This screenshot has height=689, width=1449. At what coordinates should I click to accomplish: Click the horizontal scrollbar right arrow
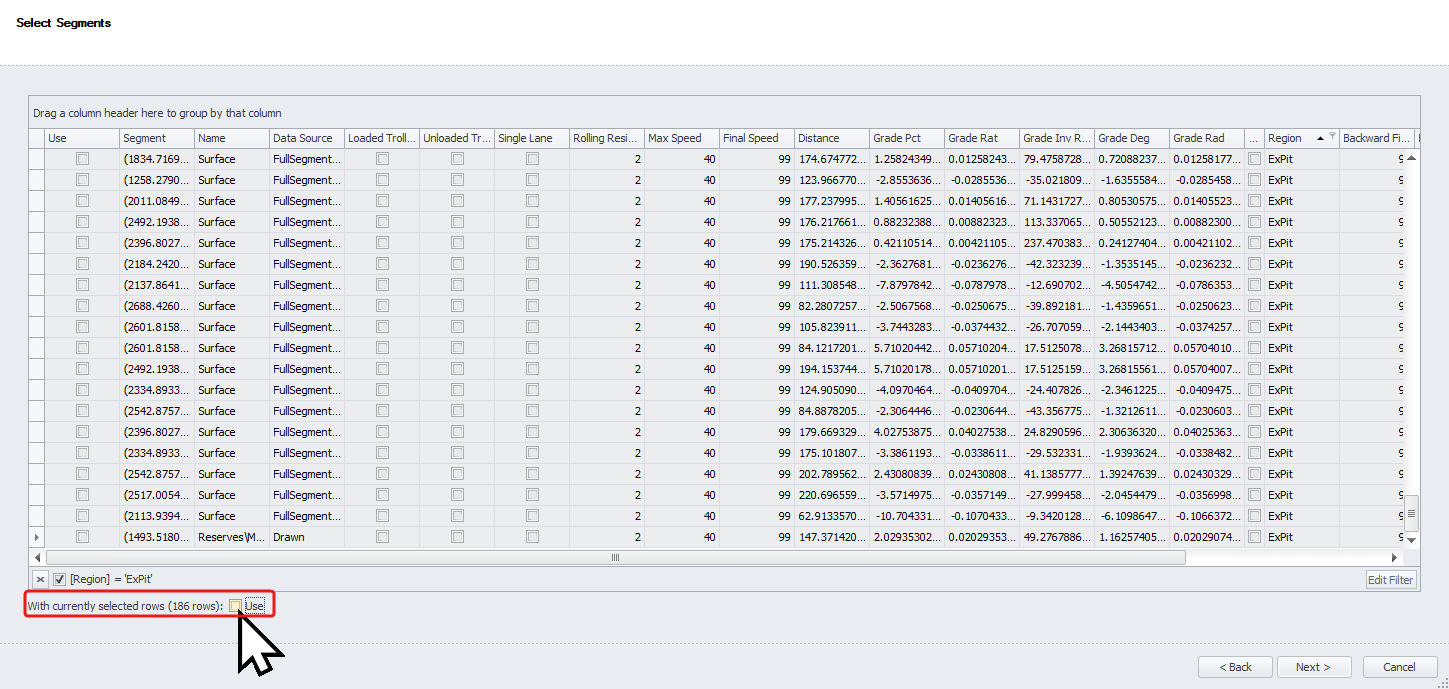click(1395, 557)
